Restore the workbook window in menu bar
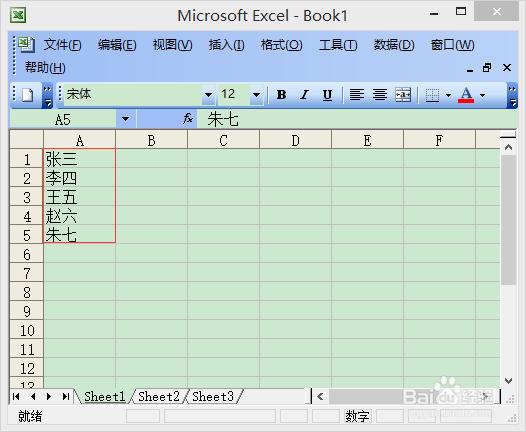526x432 pixels. [x=487, y=68]
